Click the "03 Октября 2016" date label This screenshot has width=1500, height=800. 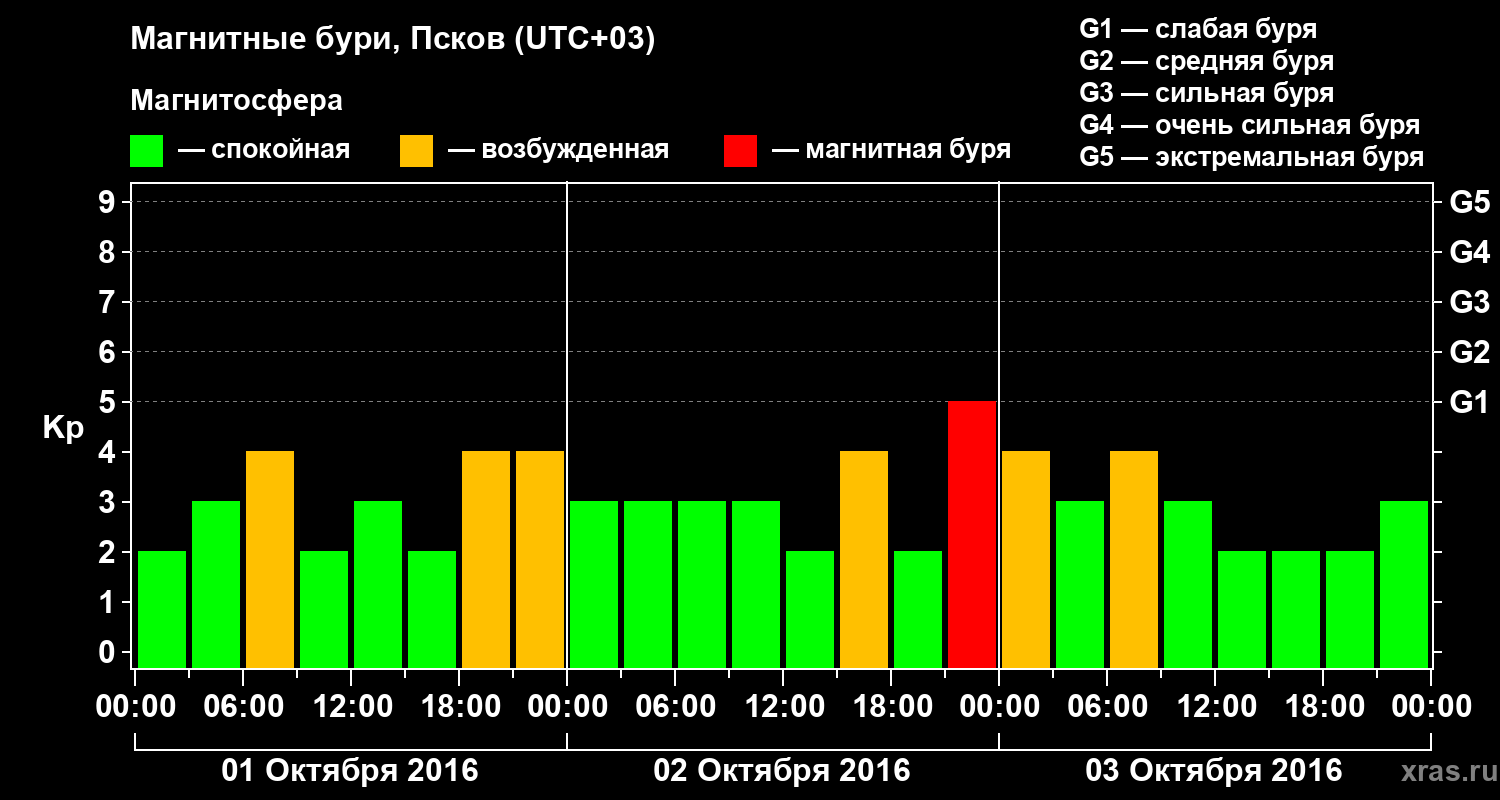1214,771
